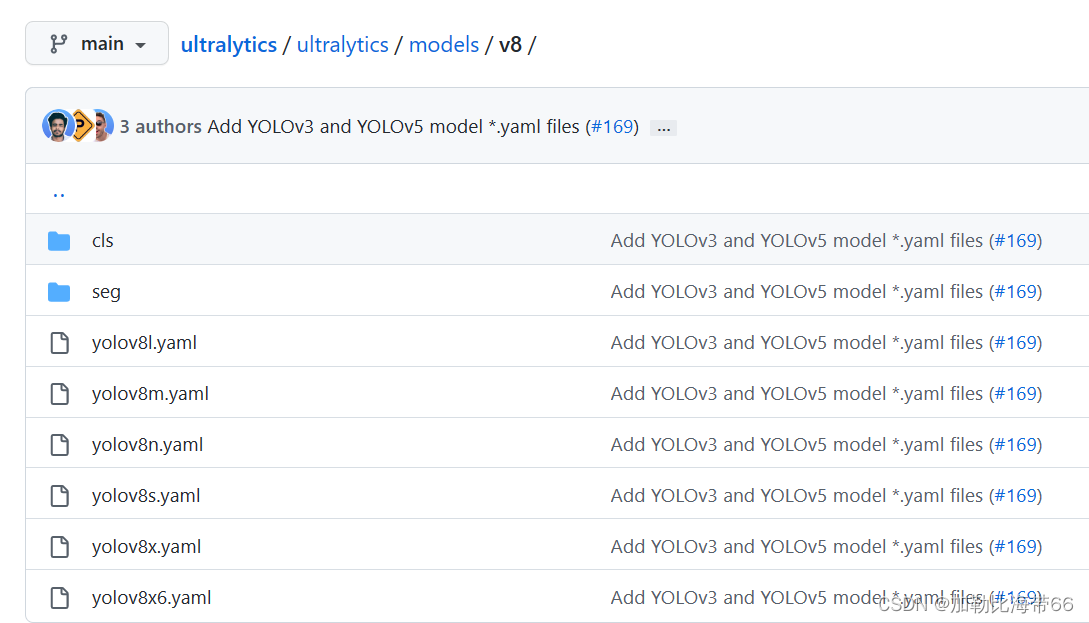Click the first author avatar

click(57, 126)
